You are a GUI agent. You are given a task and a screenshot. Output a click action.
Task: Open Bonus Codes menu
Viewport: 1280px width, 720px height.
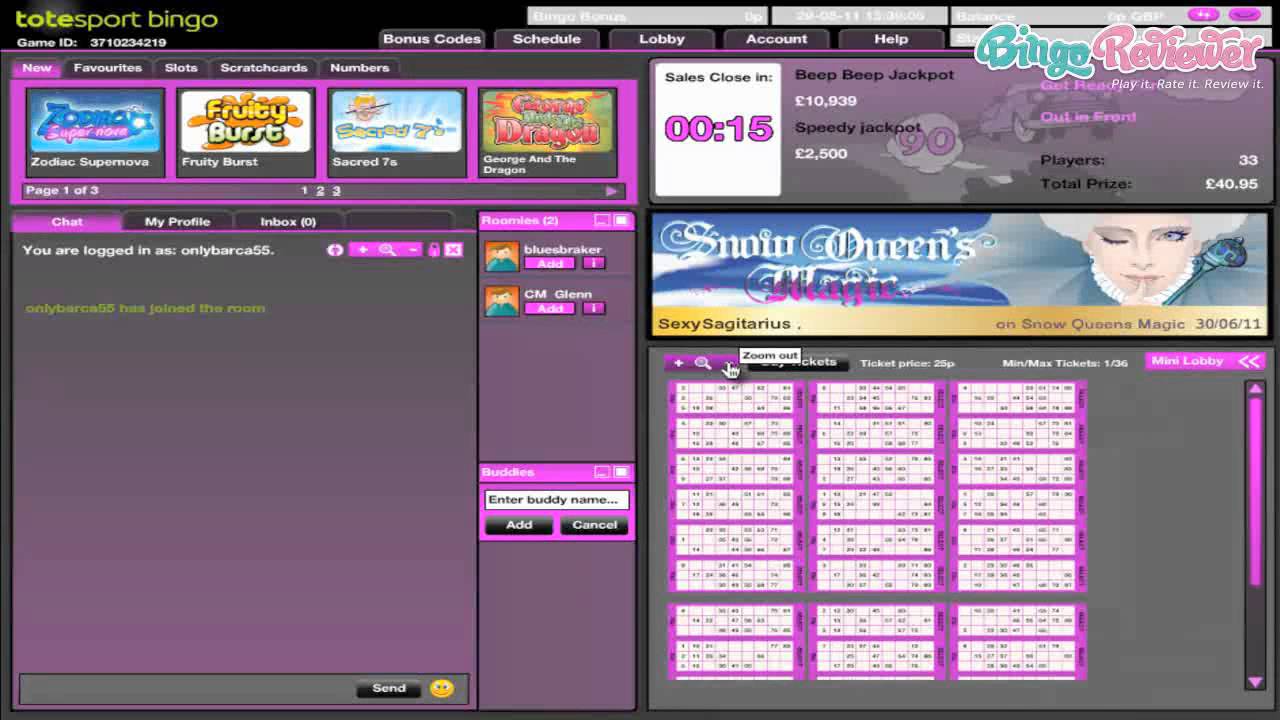click(x=432, y=39)
